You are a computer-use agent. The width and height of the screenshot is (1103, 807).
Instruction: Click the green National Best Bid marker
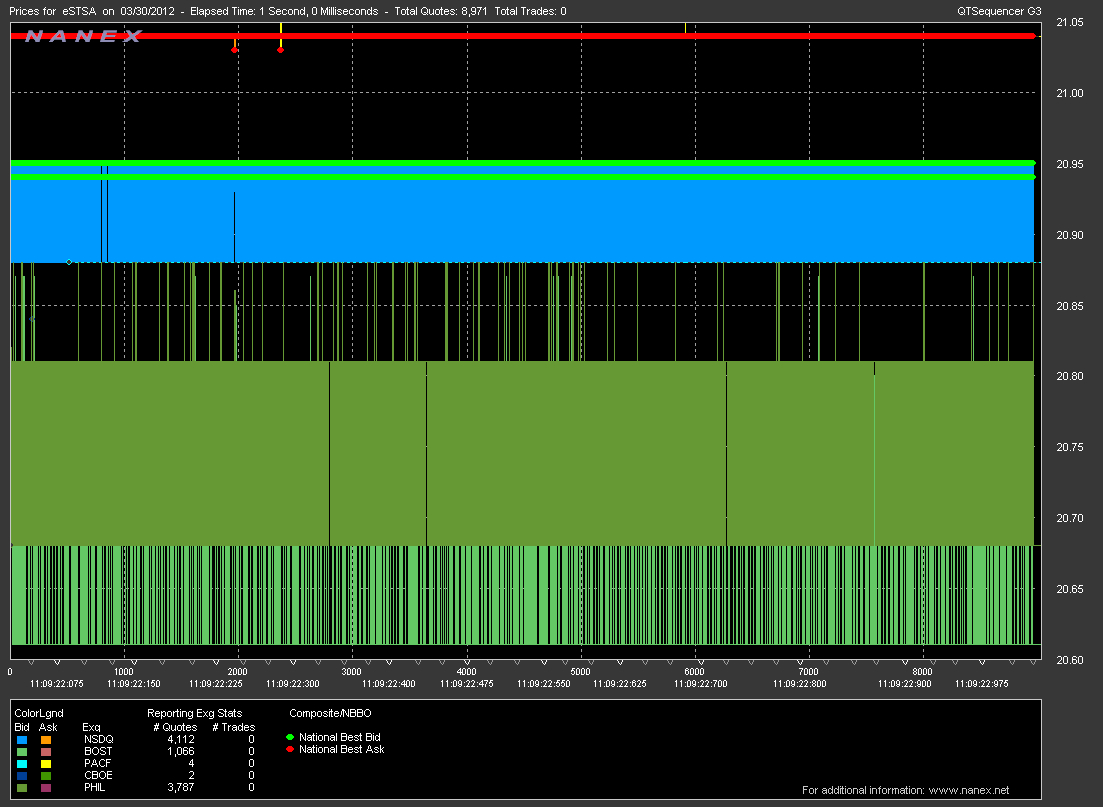coord(290,737)
